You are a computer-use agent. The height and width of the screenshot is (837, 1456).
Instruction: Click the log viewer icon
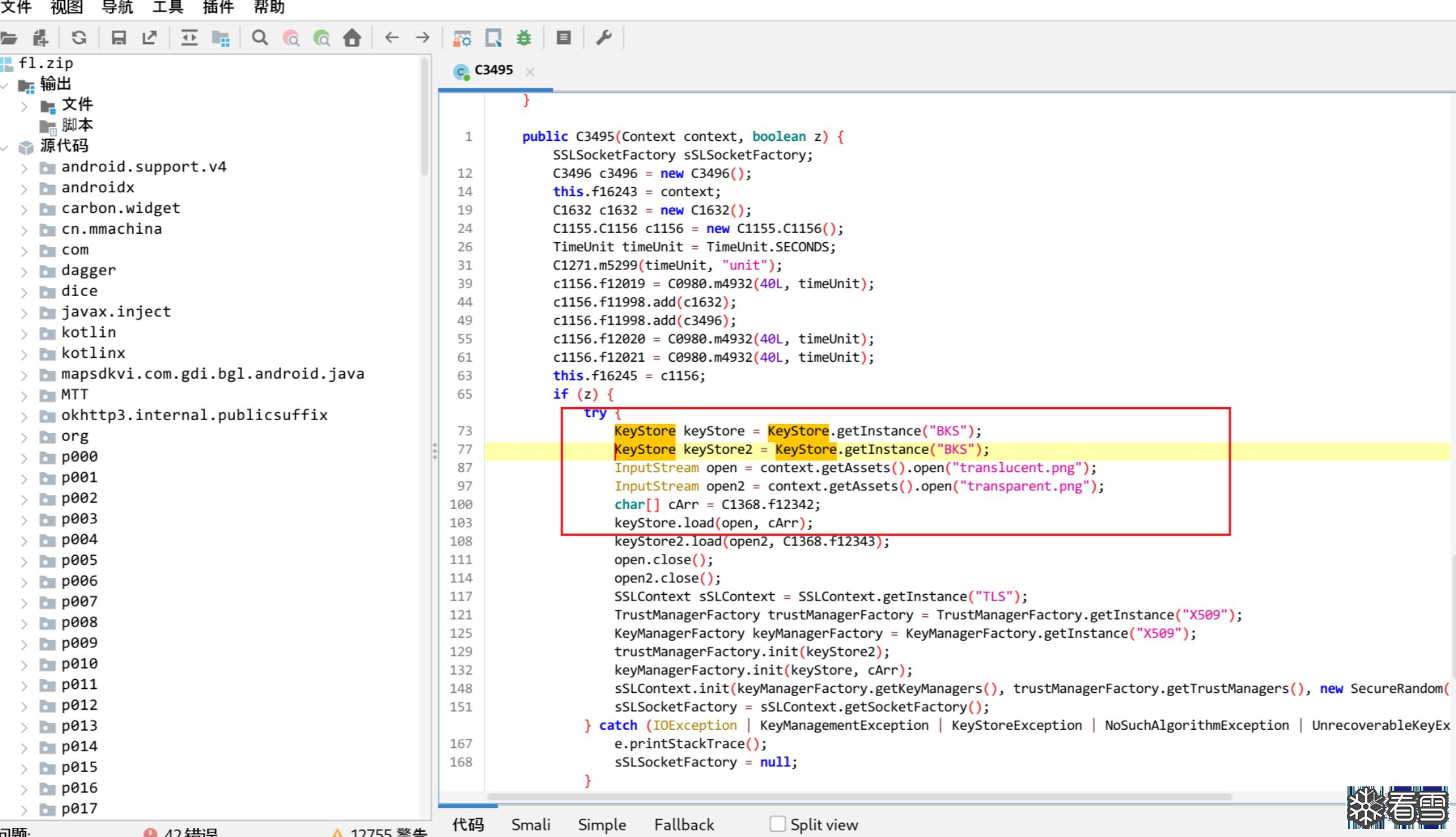[564, 38]
